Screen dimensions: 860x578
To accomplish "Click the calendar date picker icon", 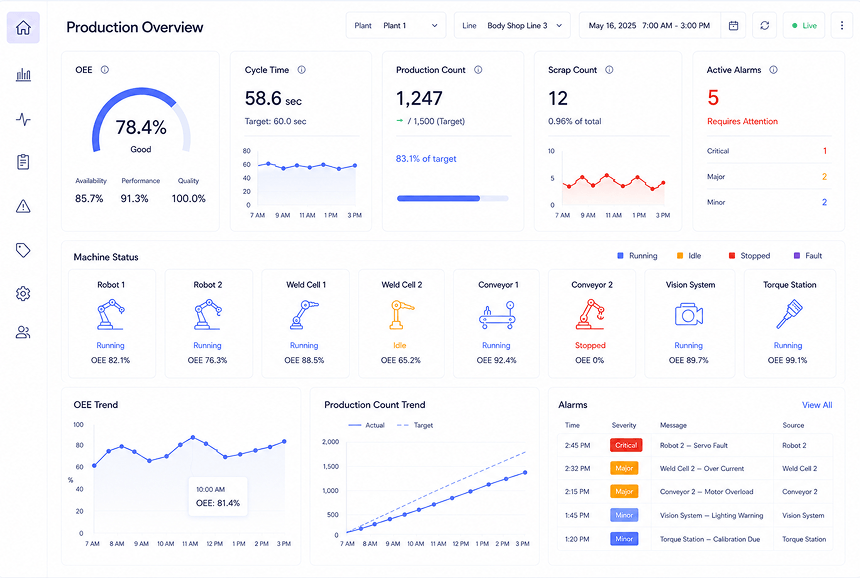I will pyautogui.click(x=733, y=26).
